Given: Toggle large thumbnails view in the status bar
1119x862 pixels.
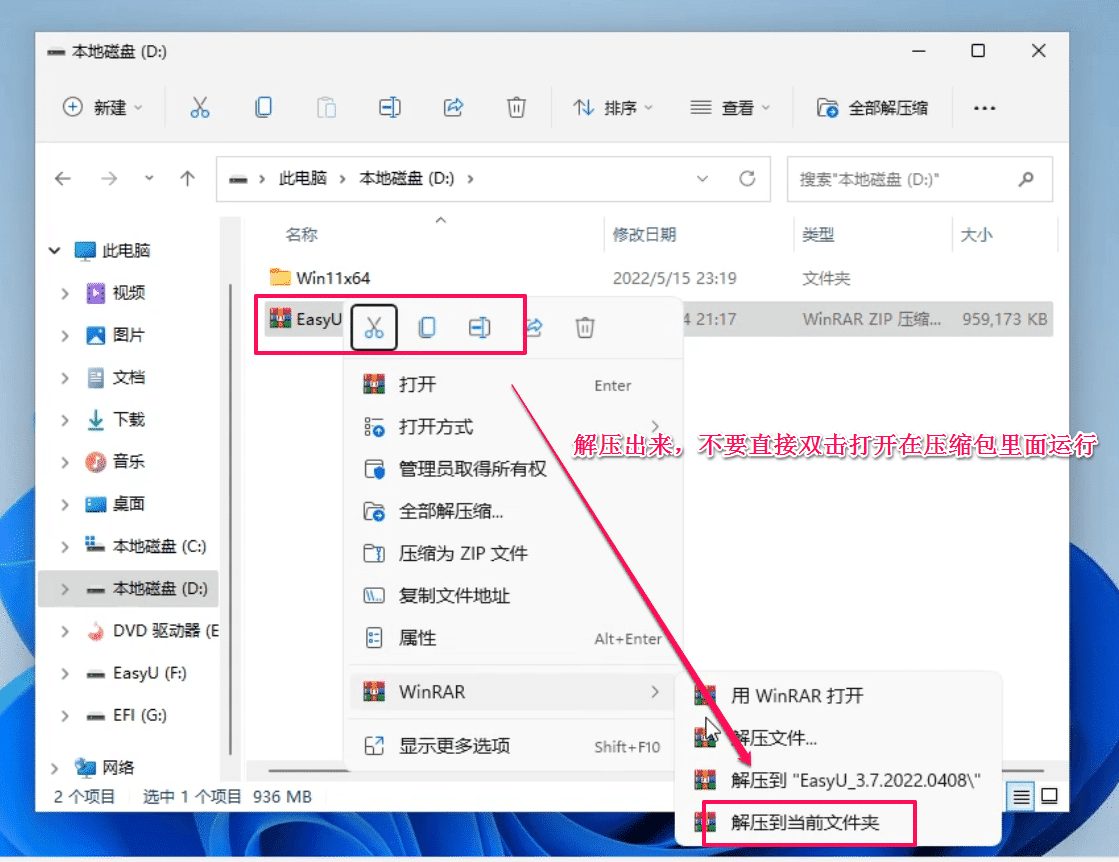Looking at the screenshot, I should 1048,796.
